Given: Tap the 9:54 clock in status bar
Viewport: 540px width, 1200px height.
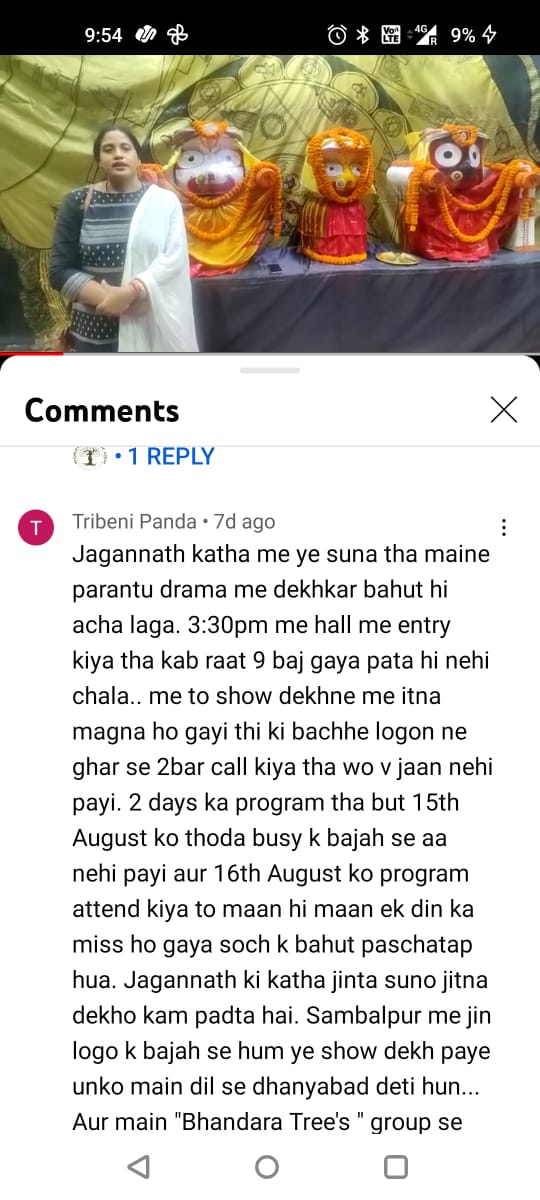Looking at the screenshot, I should (103, 35).
